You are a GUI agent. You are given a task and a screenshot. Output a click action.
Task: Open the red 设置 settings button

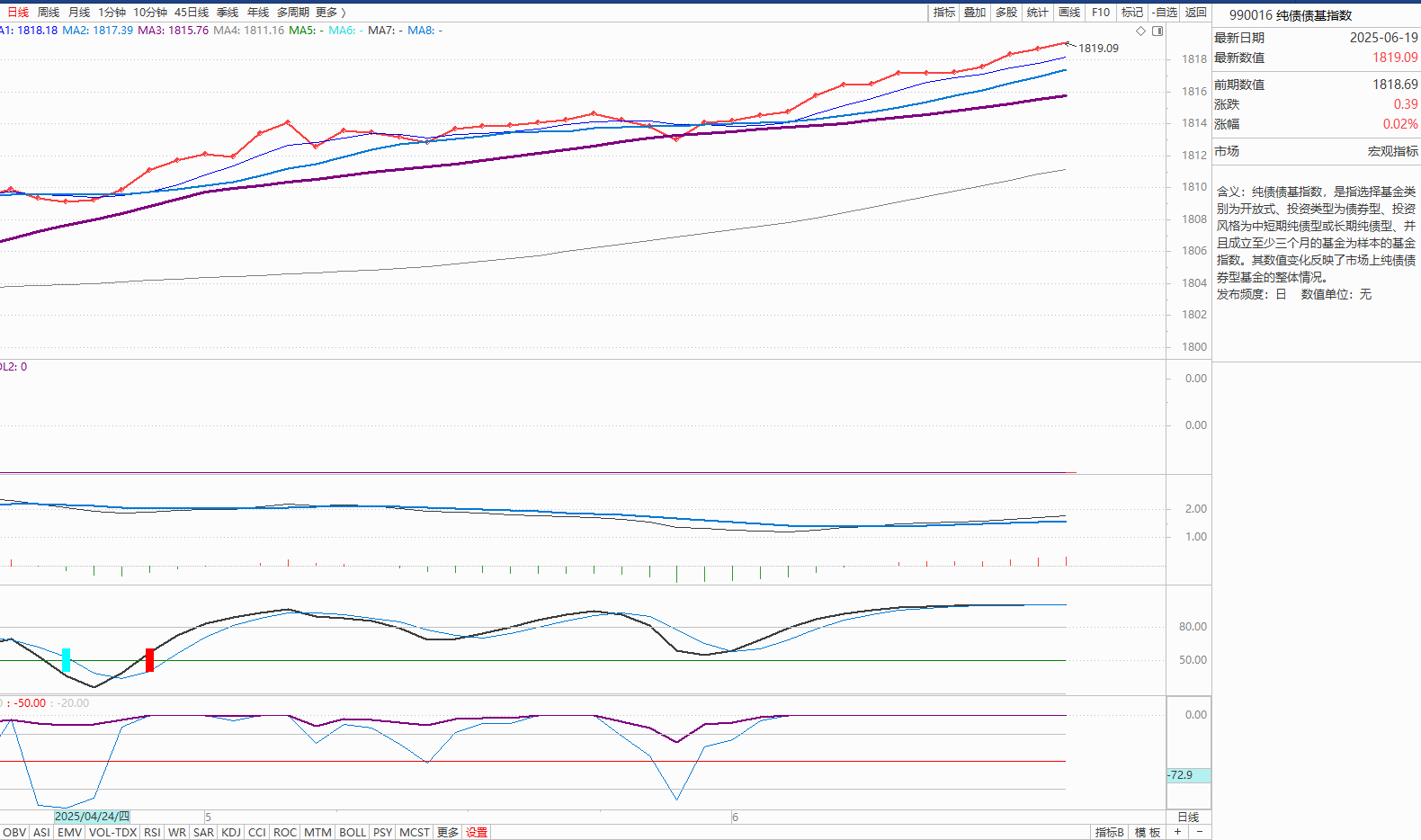[477, 833]
